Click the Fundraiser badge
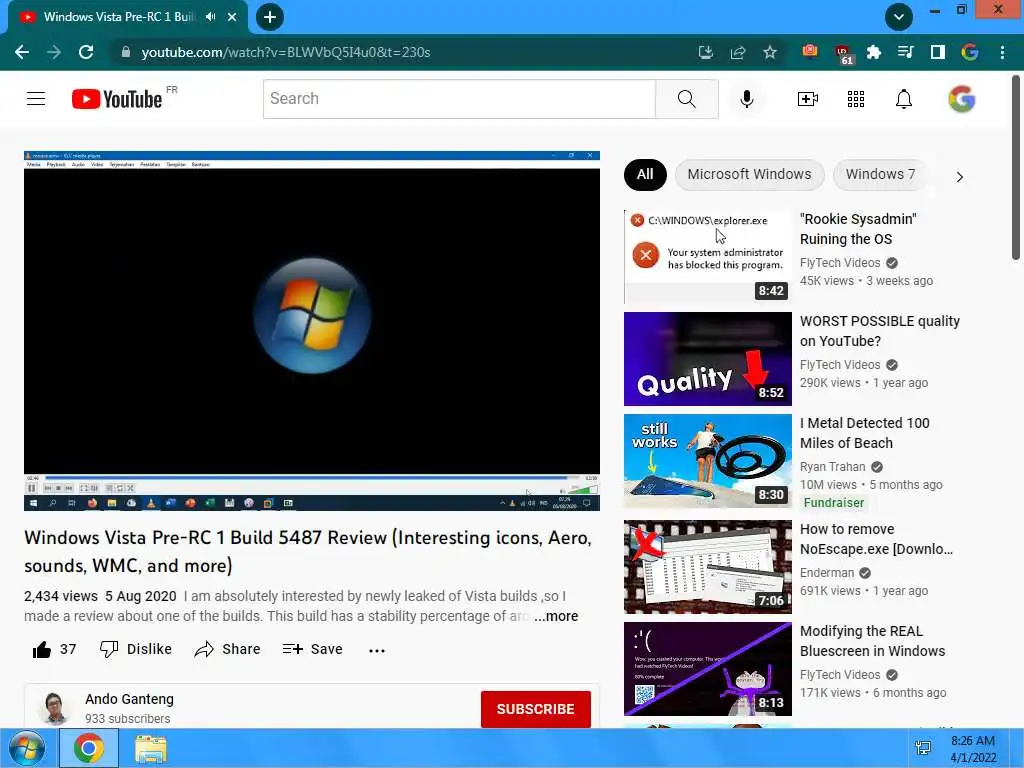The height and width of the screenshot is (768, 1024). (x=833, y=502)
